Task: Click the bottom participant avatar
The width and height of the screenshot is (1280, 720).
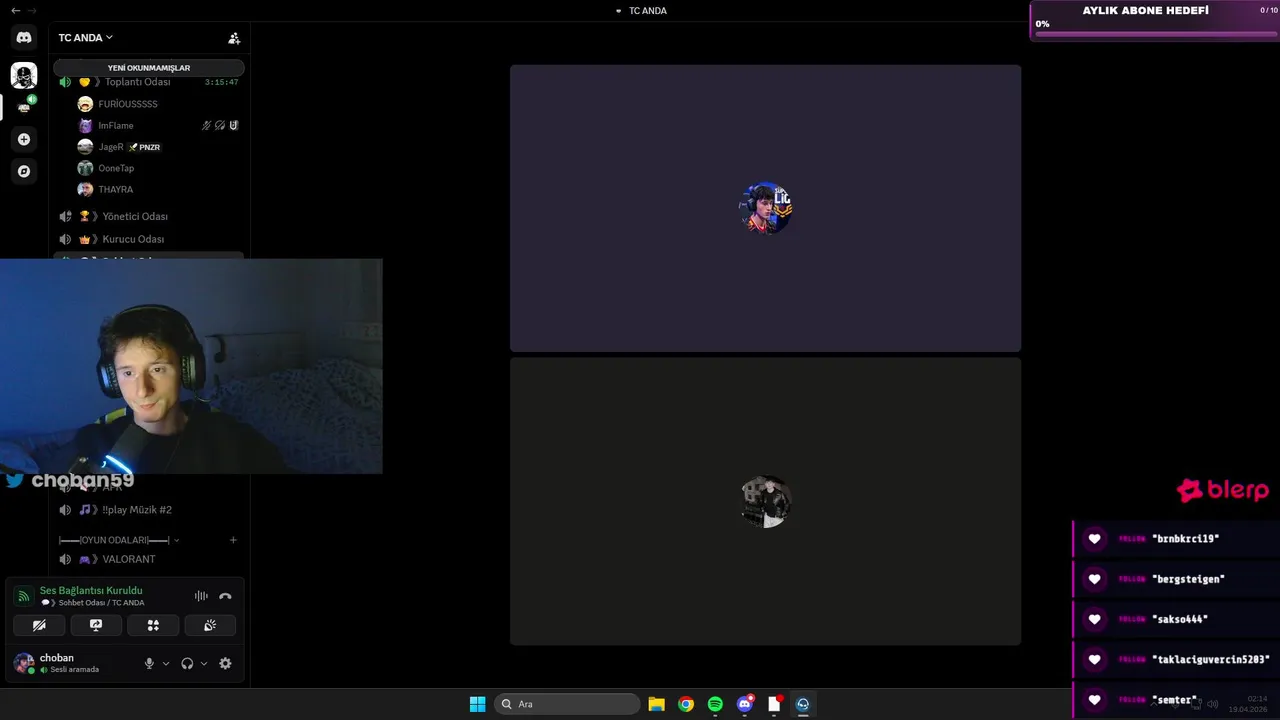Action: [765, 501]
